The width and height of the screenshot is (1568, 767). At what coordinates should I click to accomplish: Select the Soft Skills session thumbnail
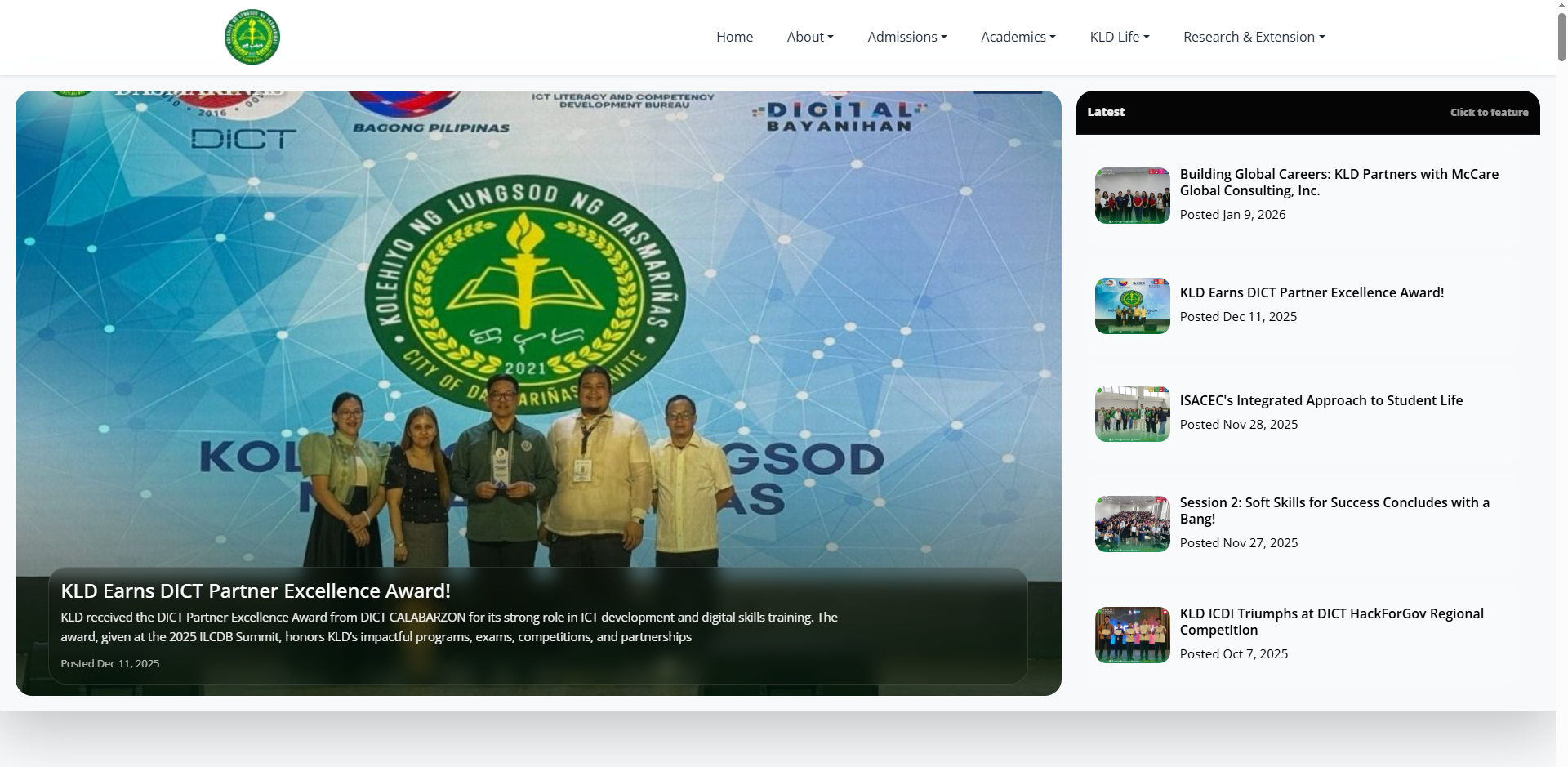(x=1132, y=524)
